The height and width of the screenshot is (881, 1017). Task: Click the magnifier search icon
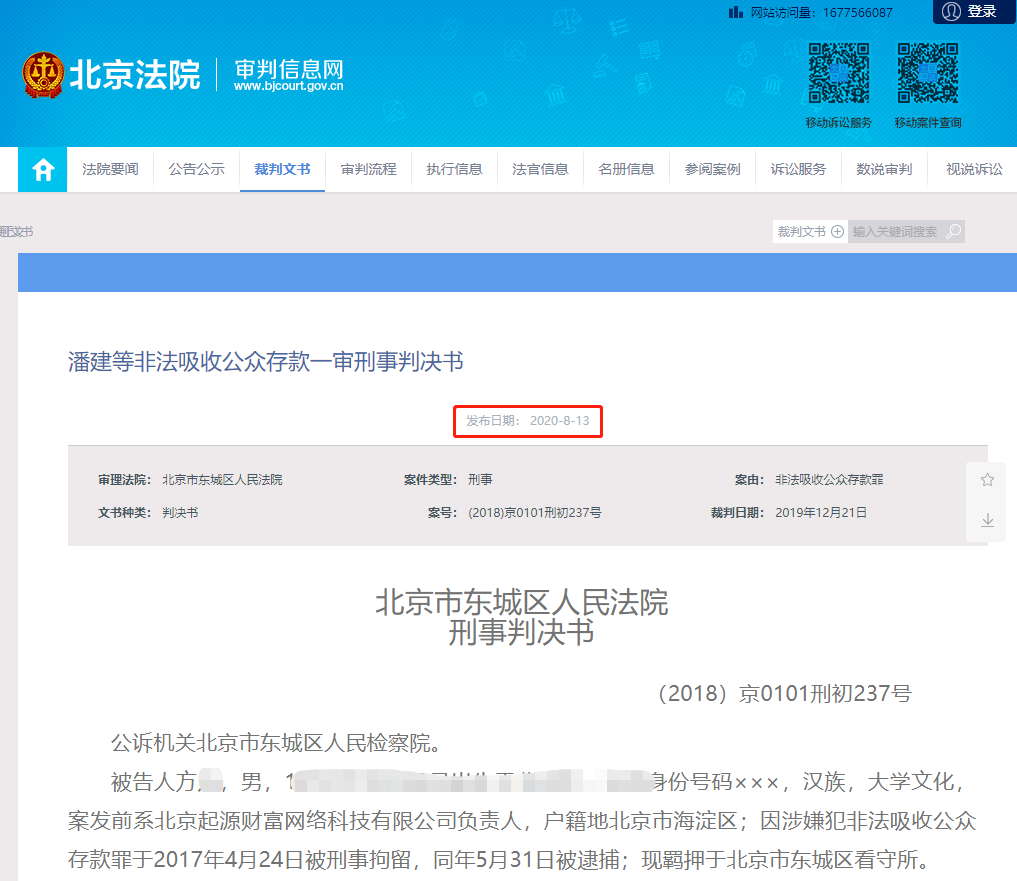click(953, 232)
